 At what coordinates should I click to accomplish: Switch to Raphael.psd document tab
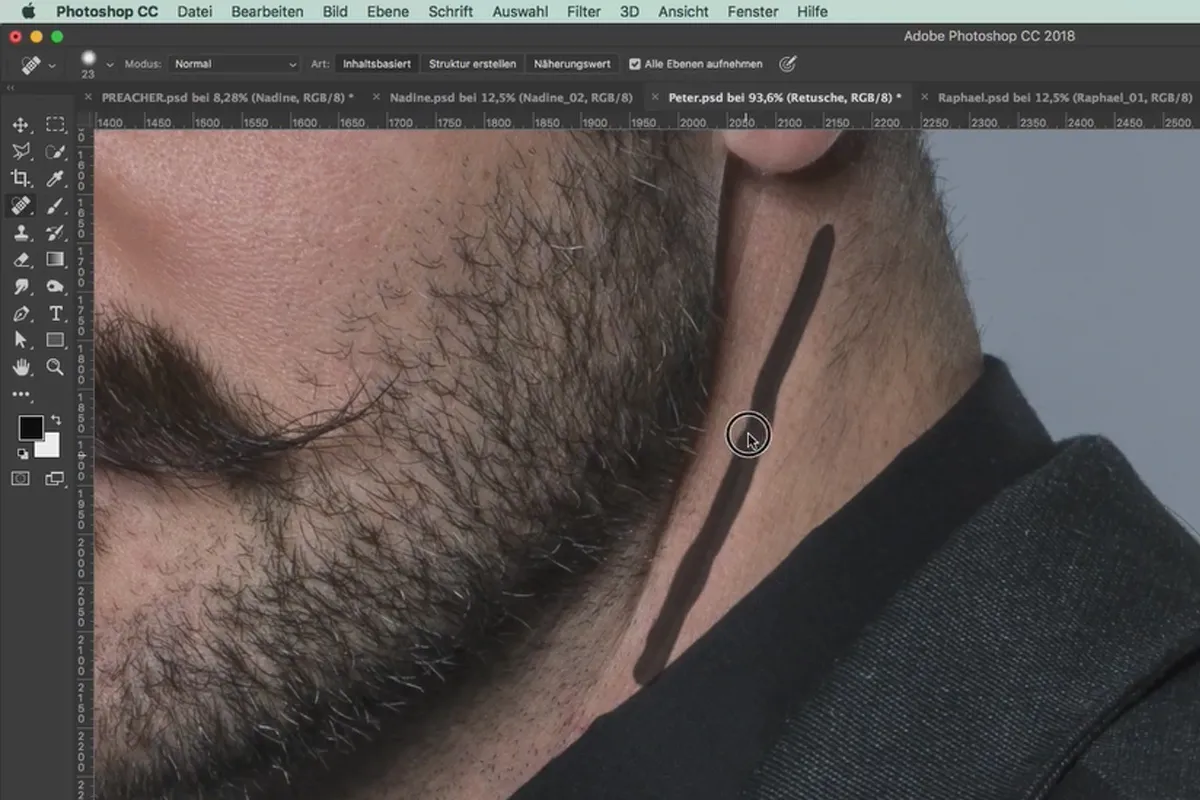click(x=1064, y=97)
